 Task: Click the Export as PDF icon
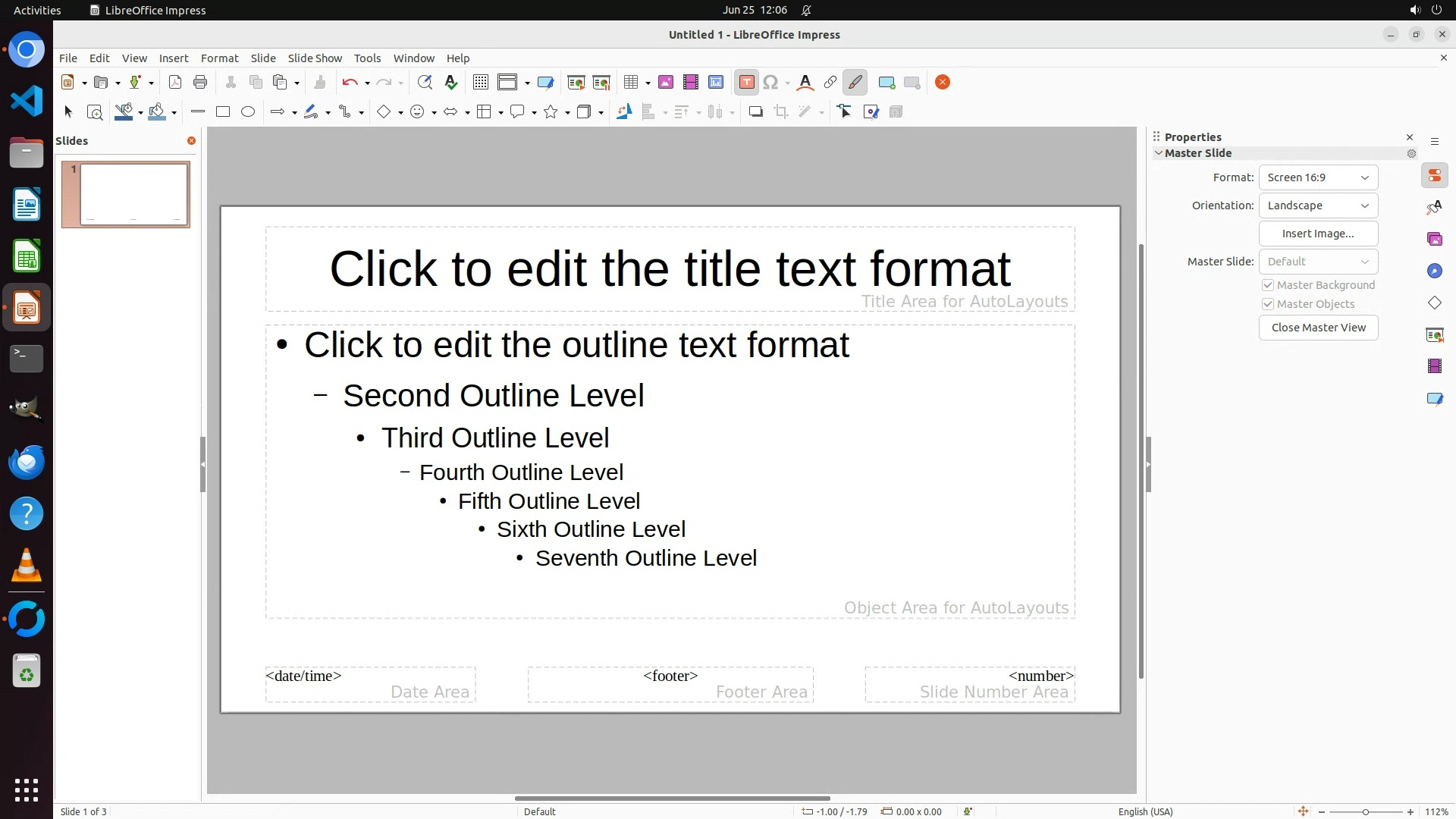click(x=175, y=83)
